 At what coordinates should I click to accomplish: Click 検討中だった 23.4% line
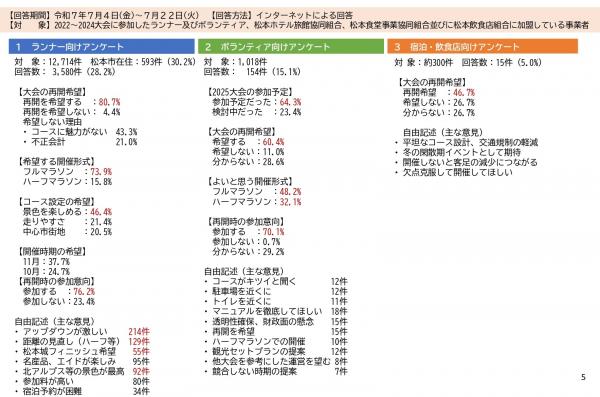pos(257,112)
